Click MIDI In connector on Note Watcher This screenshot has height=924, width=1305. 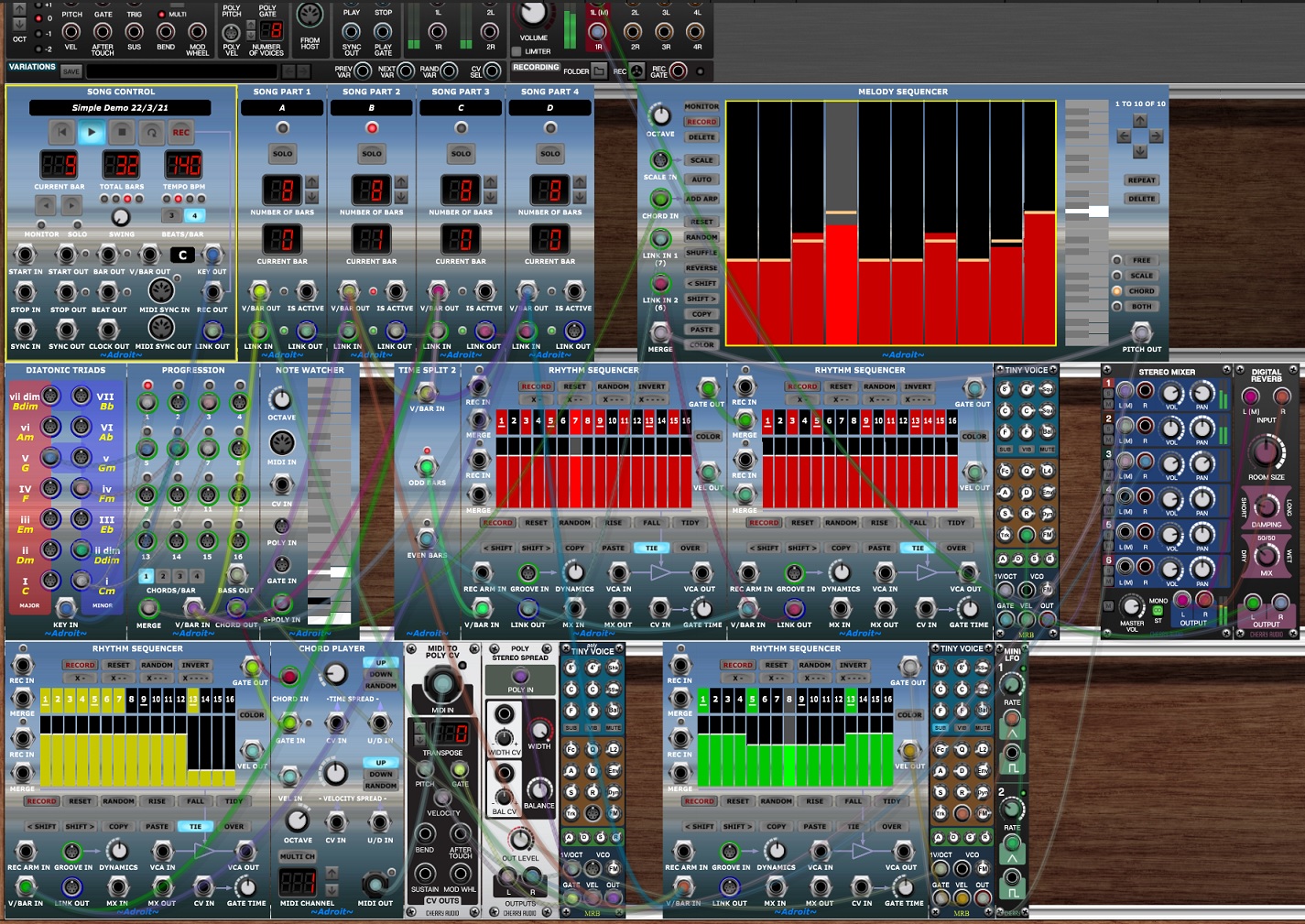coord(282,443)
